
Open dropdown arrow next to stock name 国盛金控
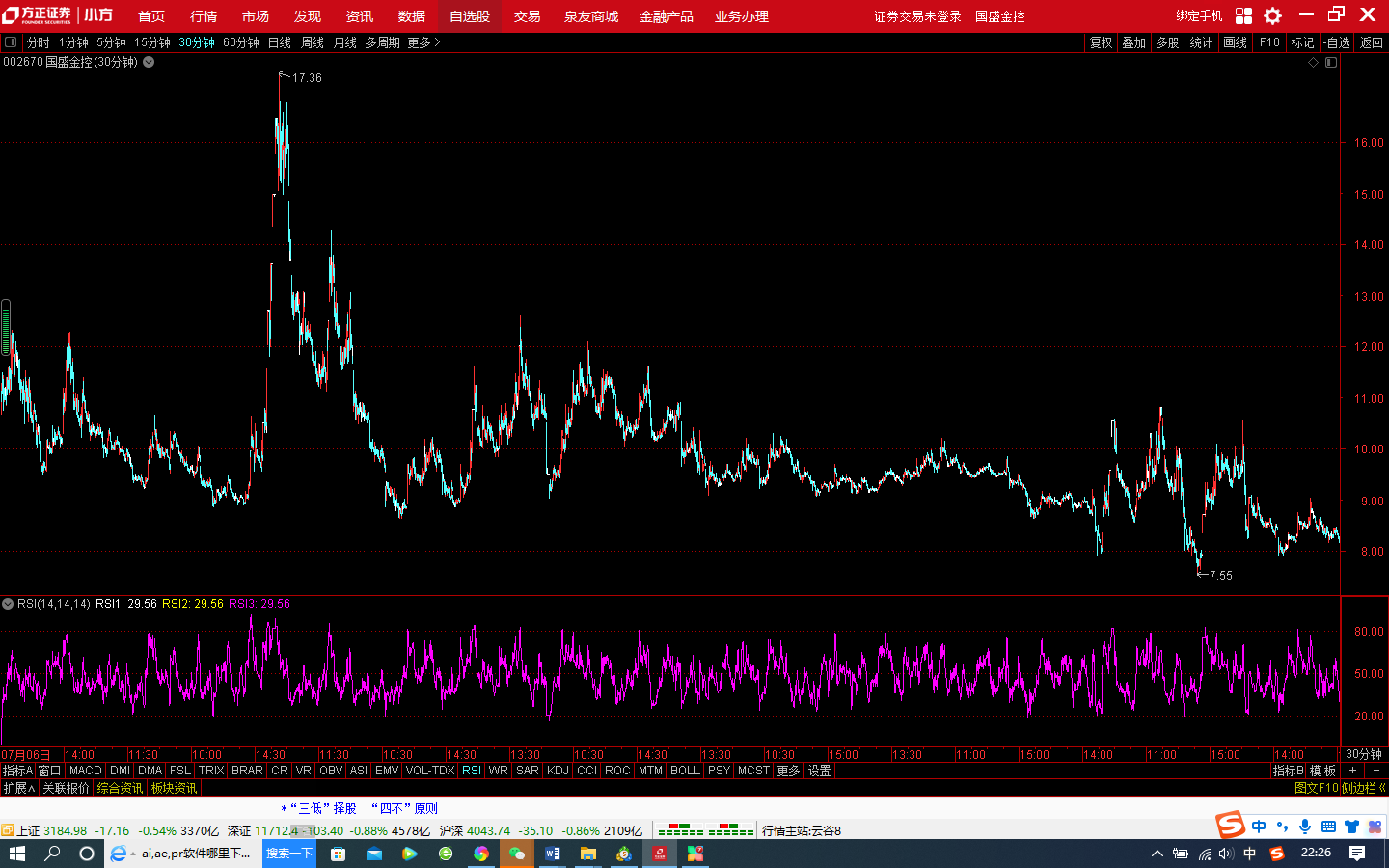[x=149, y=62]
